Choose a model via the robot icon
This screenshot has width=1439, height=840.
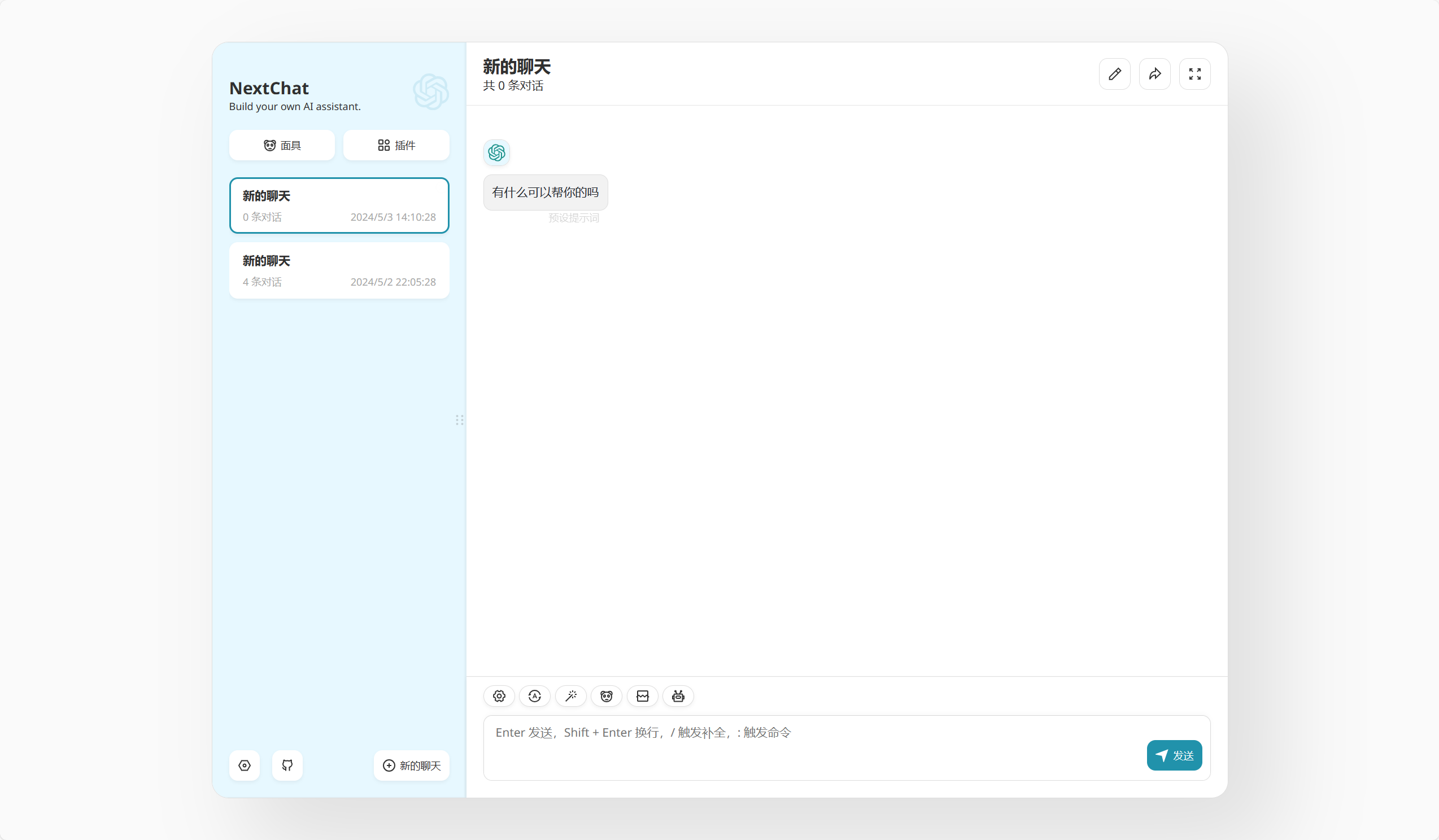678,696
